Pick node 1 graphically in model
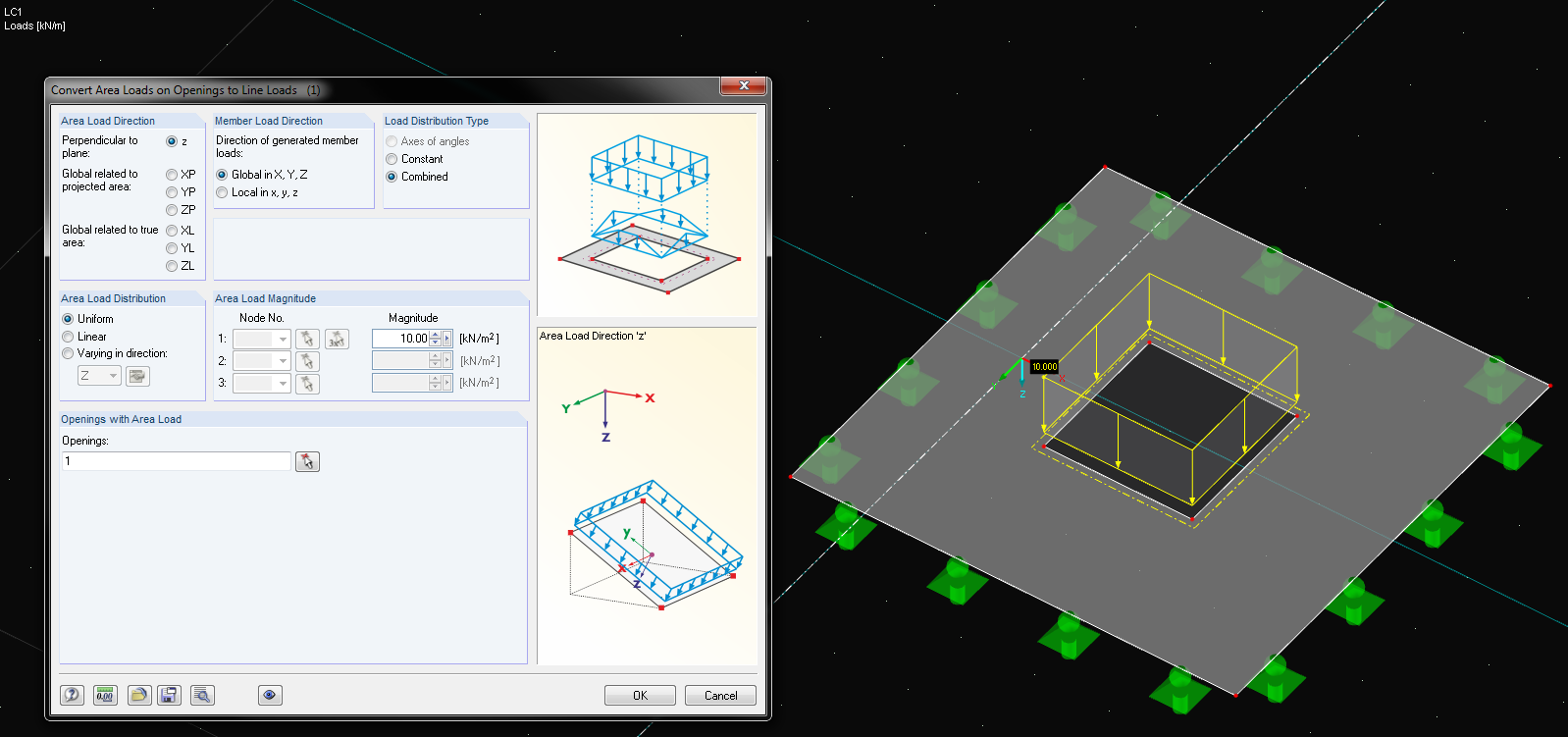The width and height of the screenshot is (1568, 737). (307, 339)
